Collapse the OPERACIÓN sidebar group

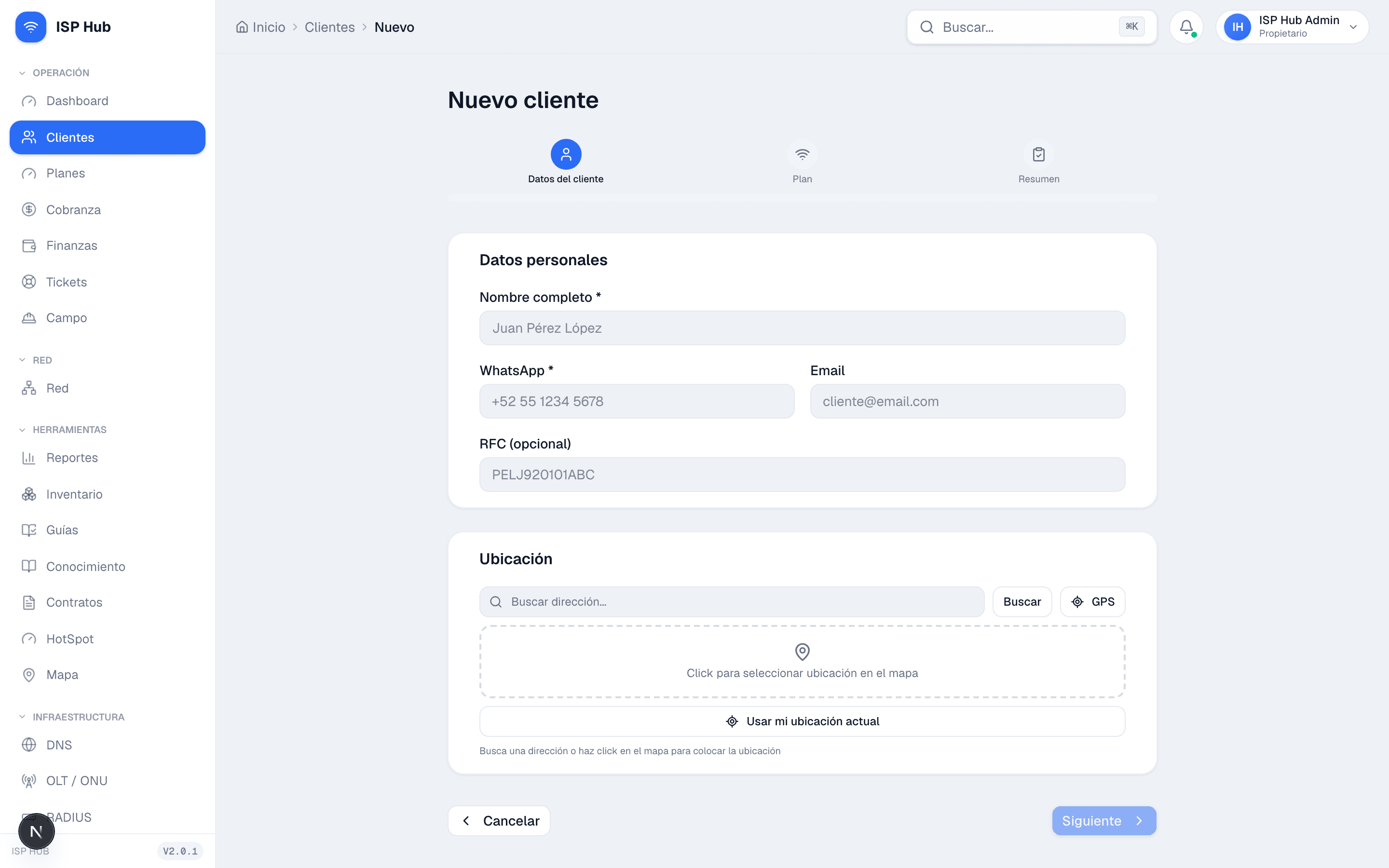click(x=54, y=73)
